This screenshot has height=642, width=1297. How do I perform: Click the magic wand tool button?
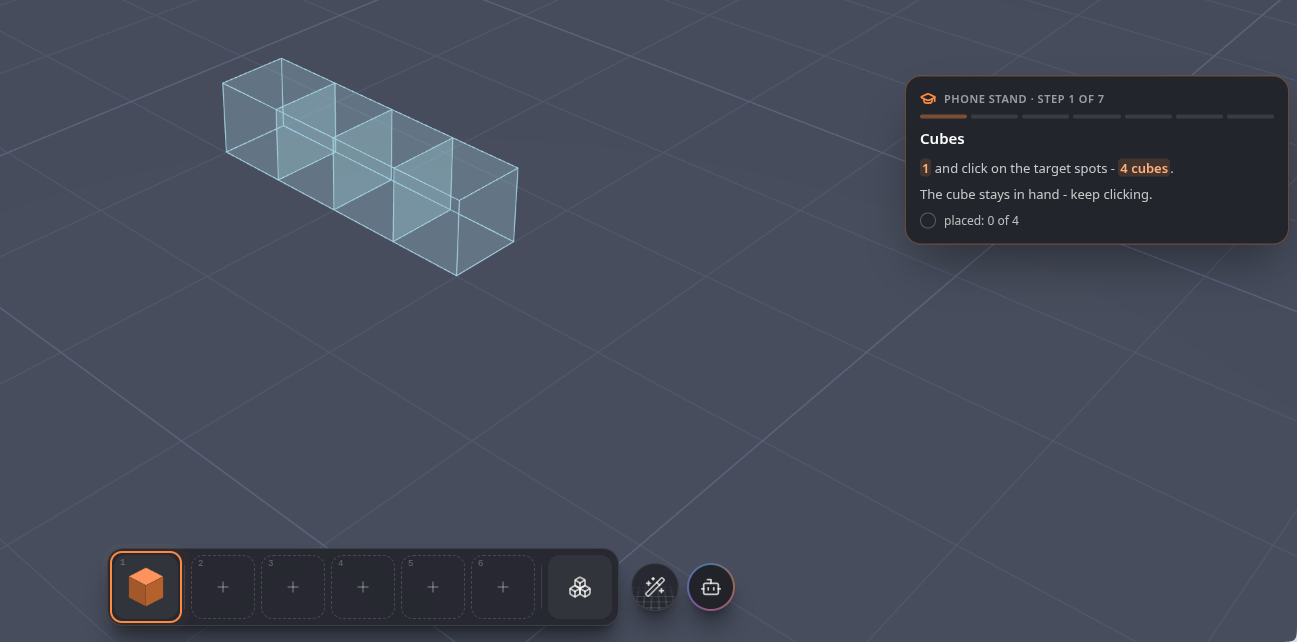pos(655,587)
